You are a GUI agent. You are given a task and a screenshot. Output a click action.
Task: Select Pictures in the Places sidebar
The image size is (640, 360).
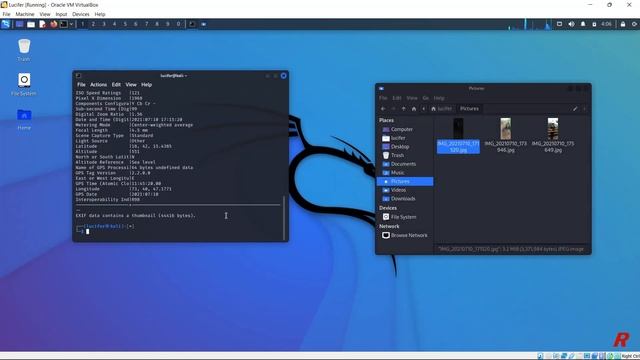pos(405,181)
